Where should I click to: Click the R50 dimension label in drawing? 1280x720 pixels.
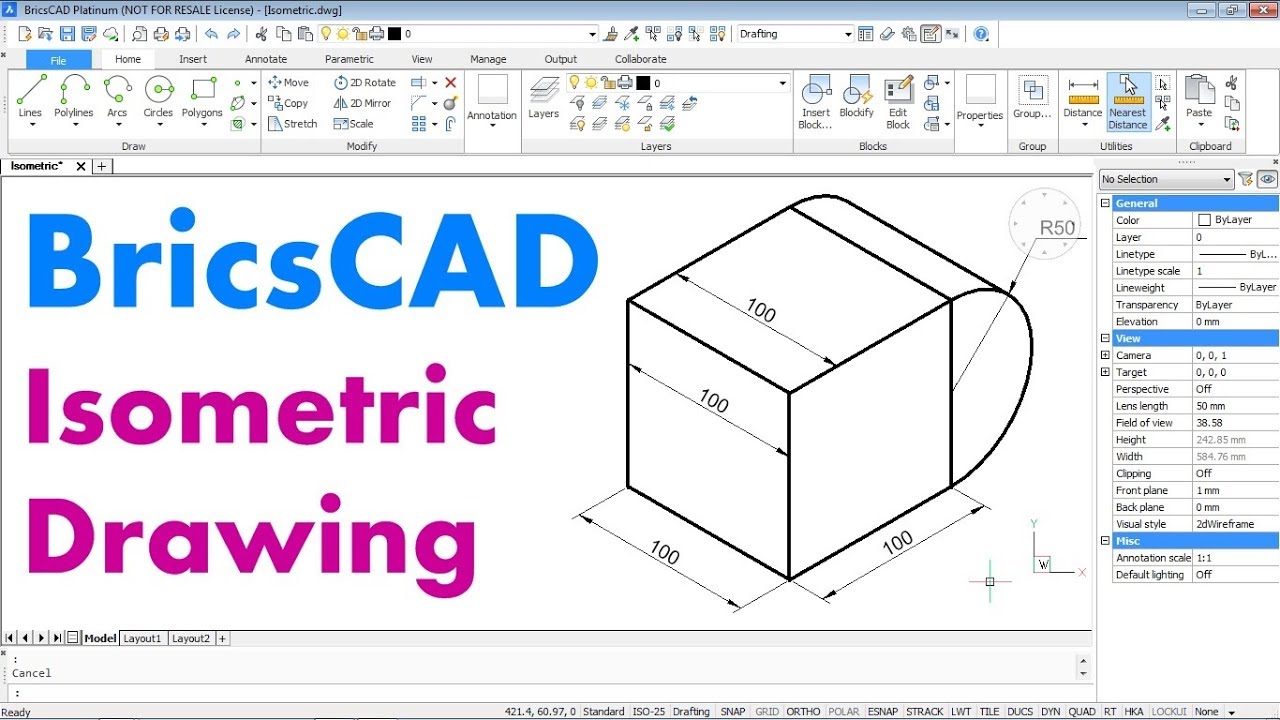(1057, 227)
